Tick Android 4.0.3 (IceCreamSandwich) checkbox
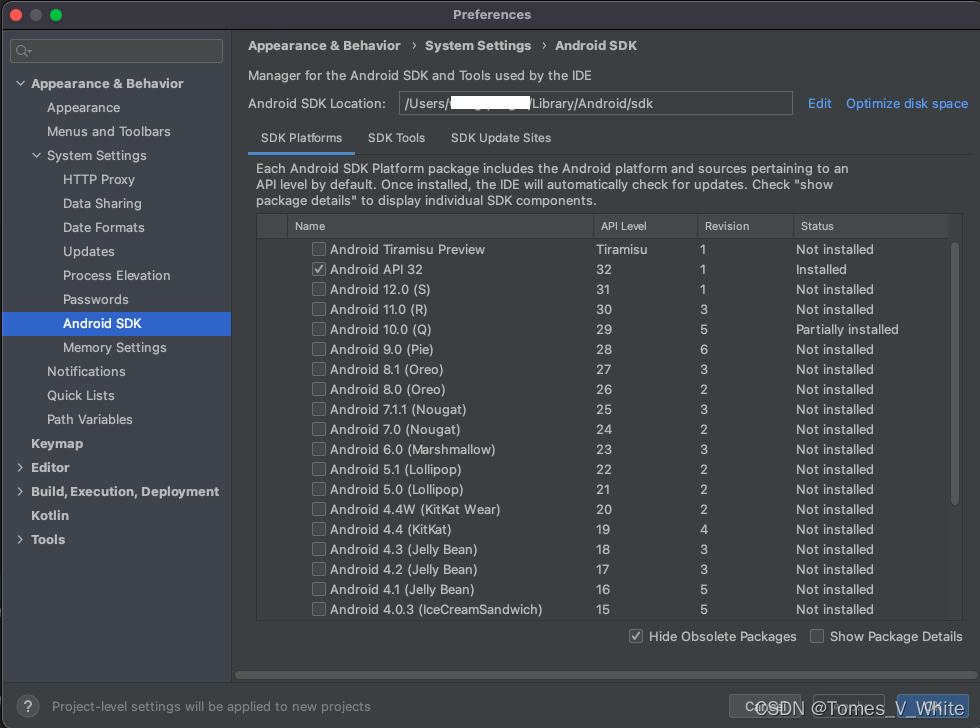This screenshot has width=980, height=728. point(319,609)
